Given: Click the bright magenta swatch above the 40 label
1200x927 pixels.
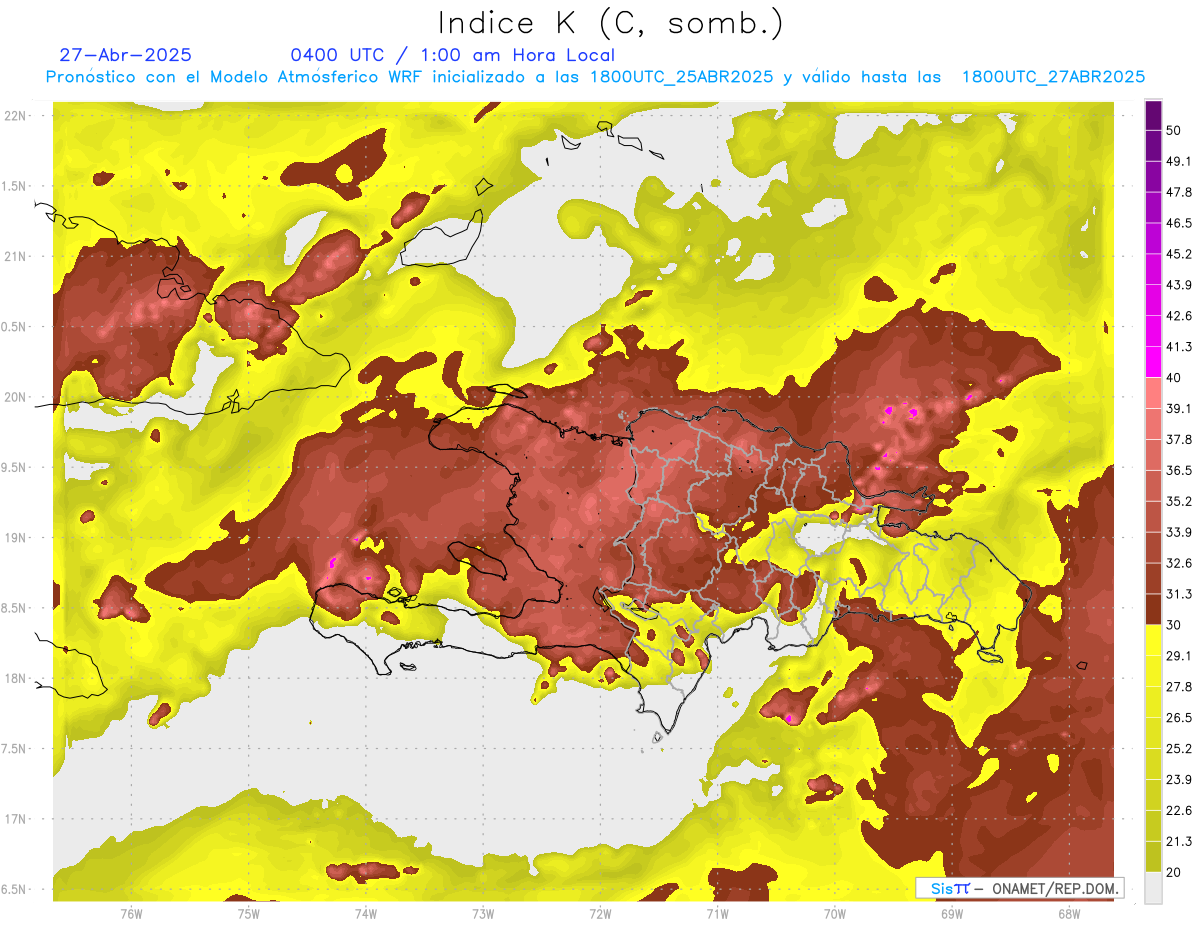Looking at the screenshot, I should 1153,362.
